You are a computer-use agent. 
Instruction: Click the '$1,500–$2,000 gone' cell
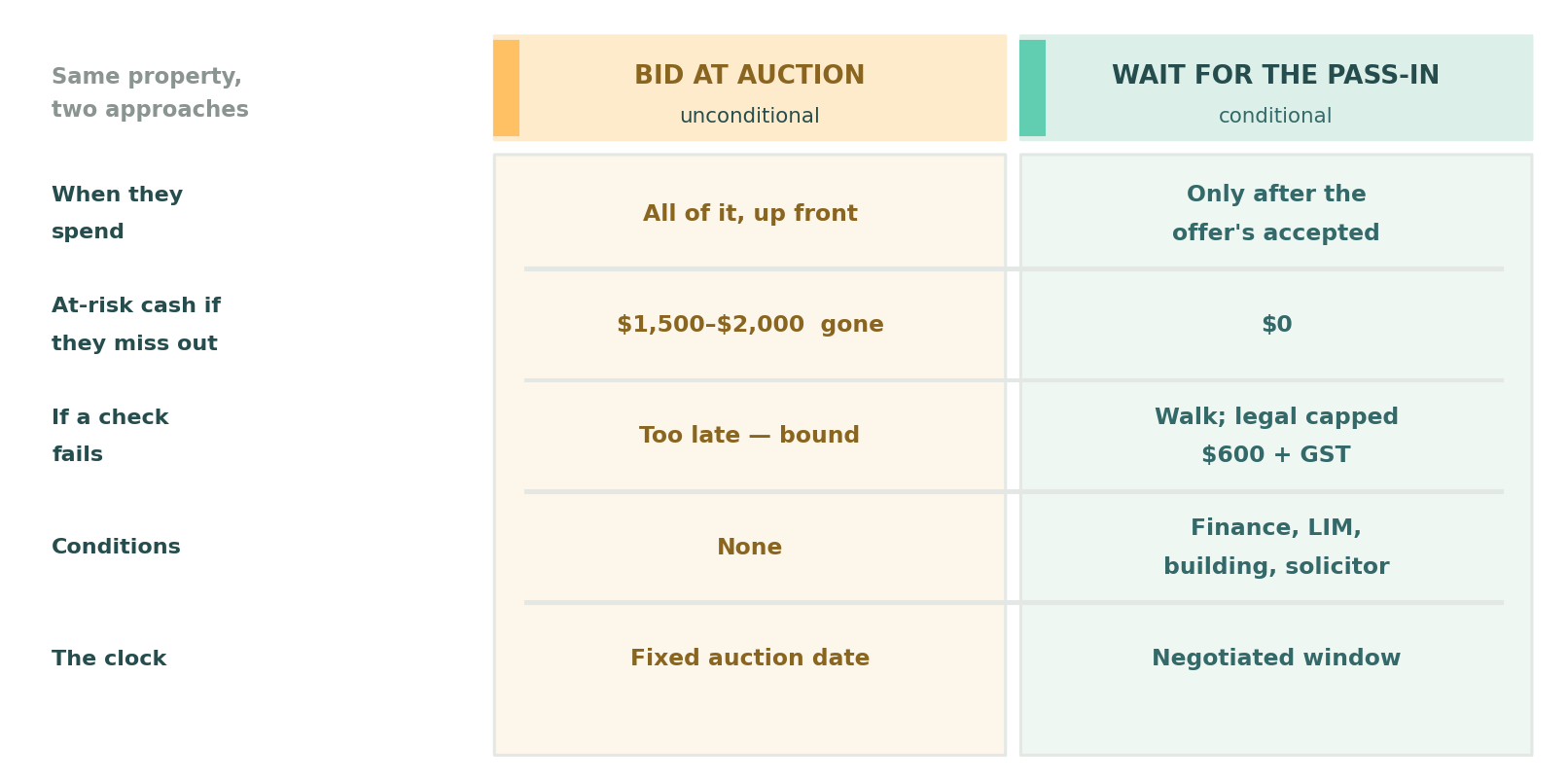coord(750,325)
